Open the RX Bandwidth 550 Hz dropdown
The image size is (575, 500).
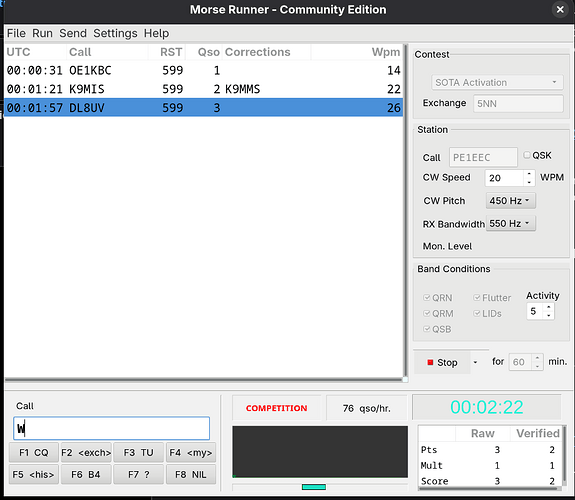510,223
